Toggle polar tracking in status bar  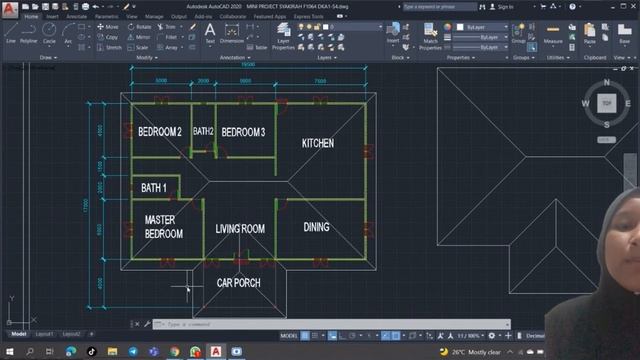point(352,336)
